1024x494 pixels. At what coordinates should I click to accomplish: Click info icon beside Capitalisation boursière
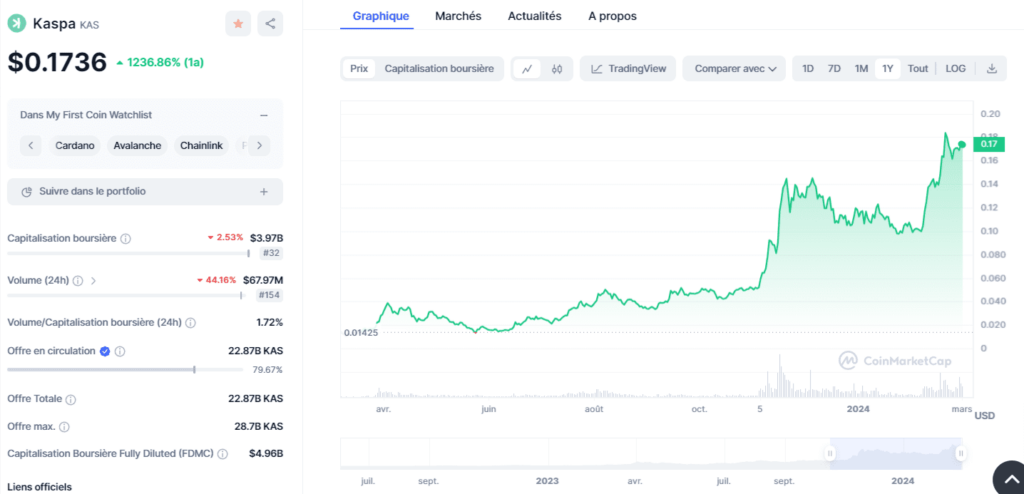point(126,239)
